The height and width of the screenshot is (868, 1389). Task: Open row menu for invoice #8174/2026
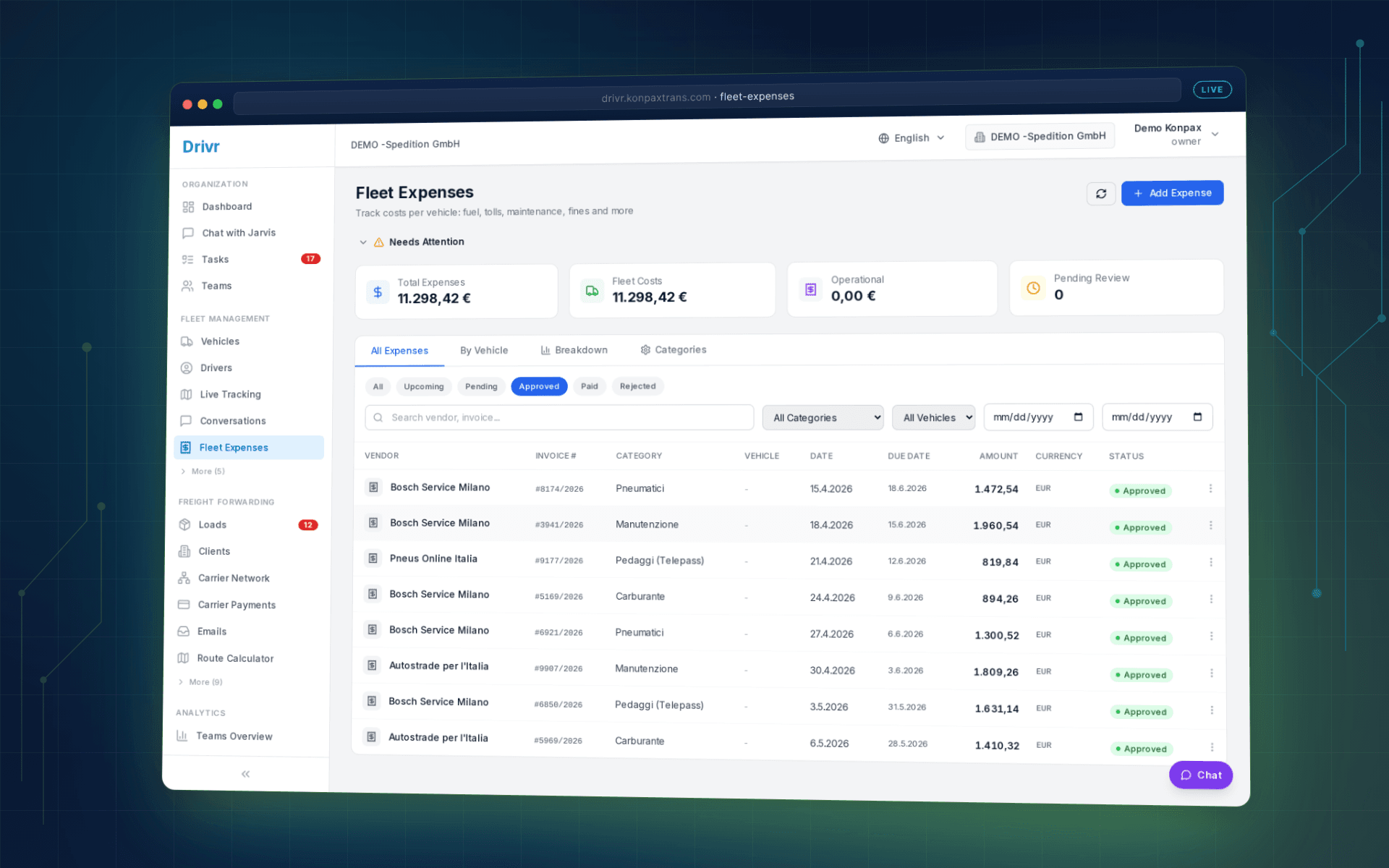click(x=1210, y=489)
